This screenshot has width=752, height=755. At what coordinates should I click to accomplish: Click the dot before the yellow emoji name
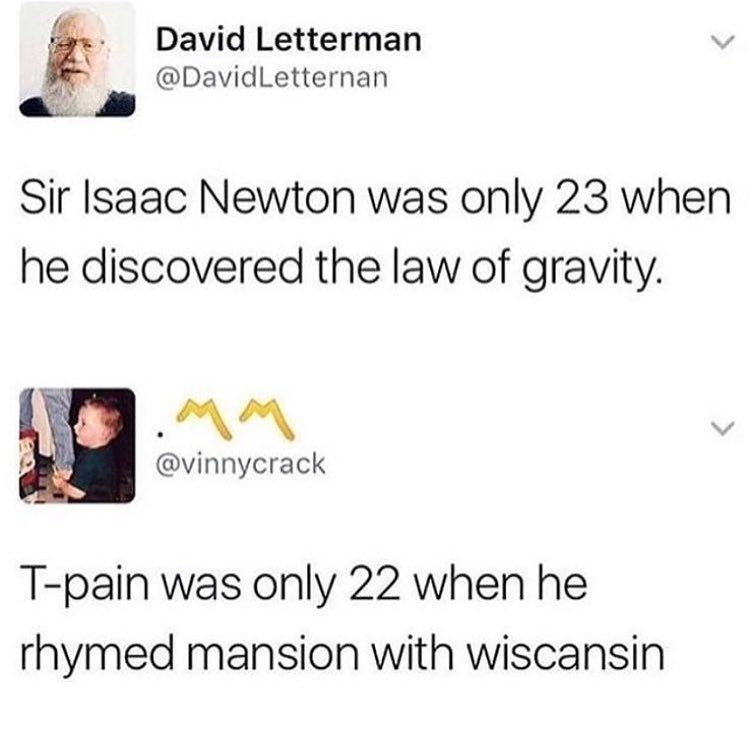pos(160,435)
